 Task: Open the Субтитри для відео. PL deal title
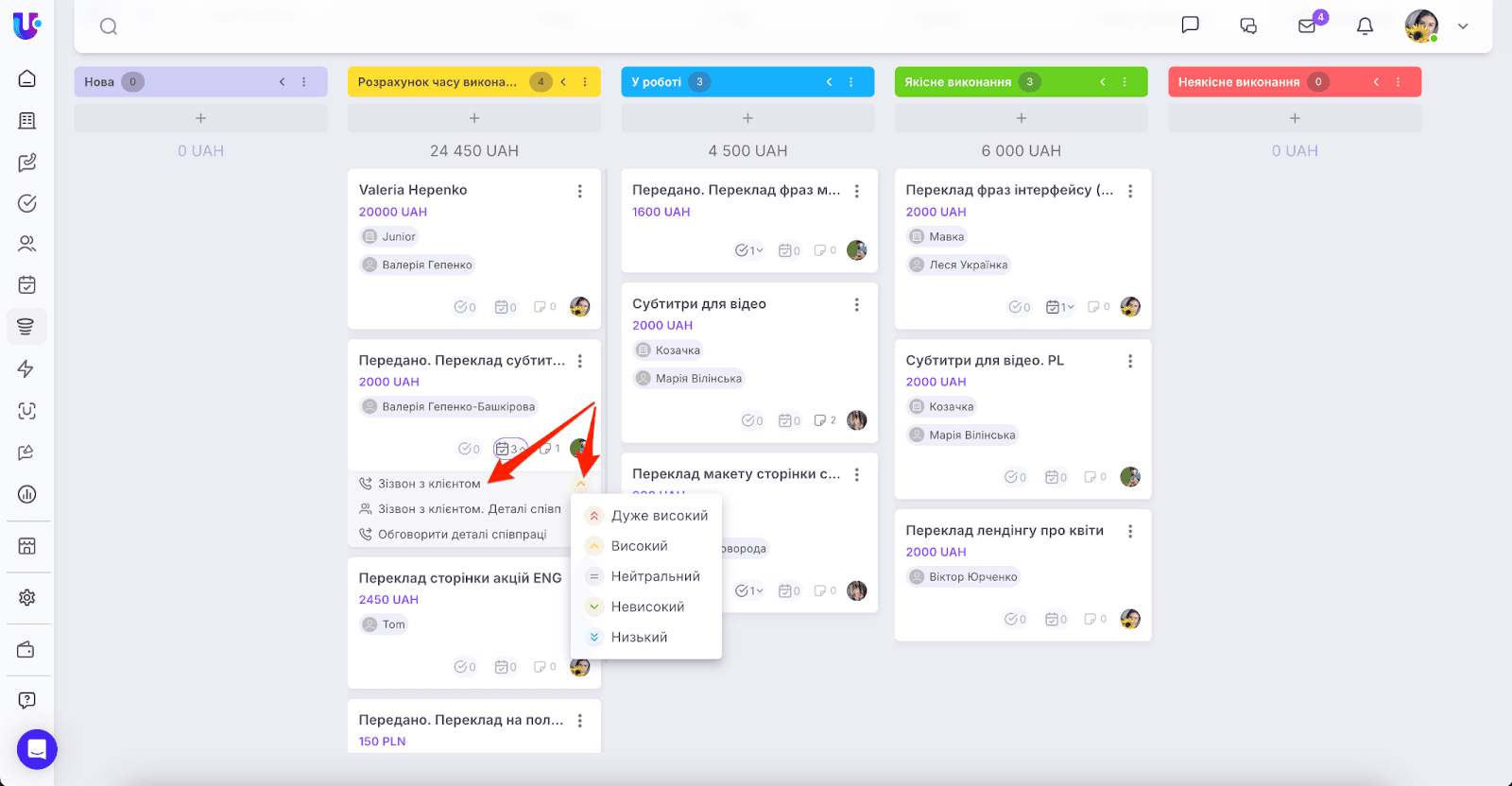click(985, 361)
